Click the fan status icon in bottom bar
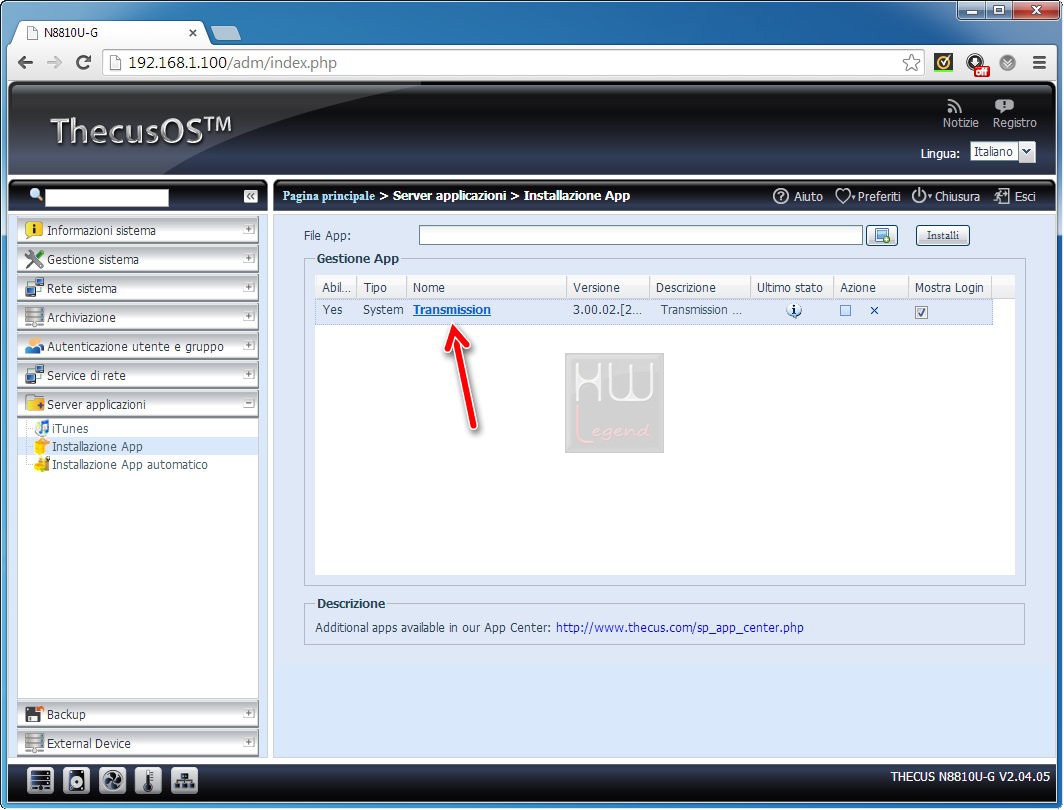Screen dimensions: 1064x810 112,781
